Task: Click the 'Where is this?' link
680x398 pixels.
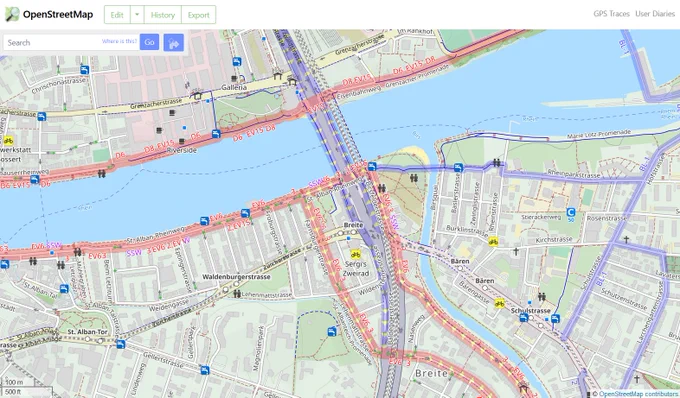Action: tap(119, 41)
